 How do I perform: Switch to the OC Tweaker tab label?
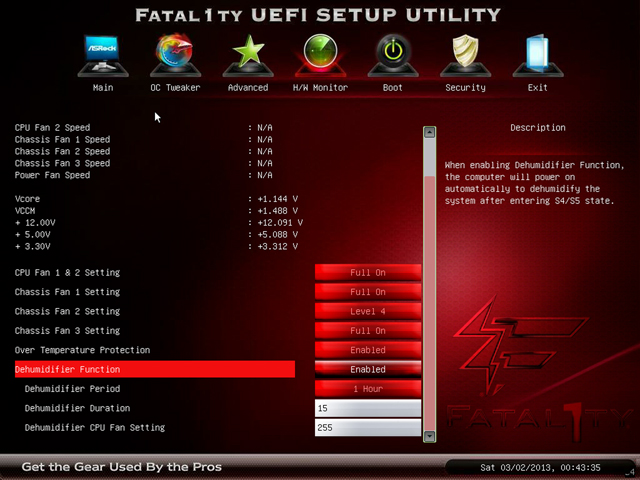pos(175,87)
